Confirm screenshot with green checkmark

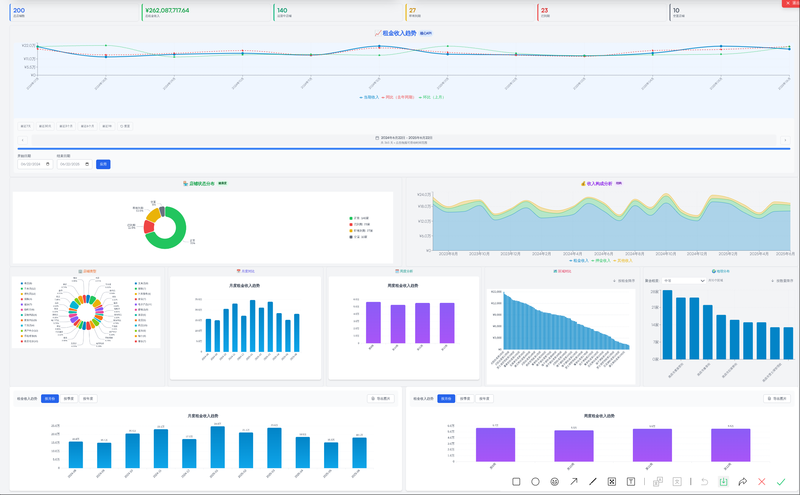pyautogui.click(x=781, y=481)
